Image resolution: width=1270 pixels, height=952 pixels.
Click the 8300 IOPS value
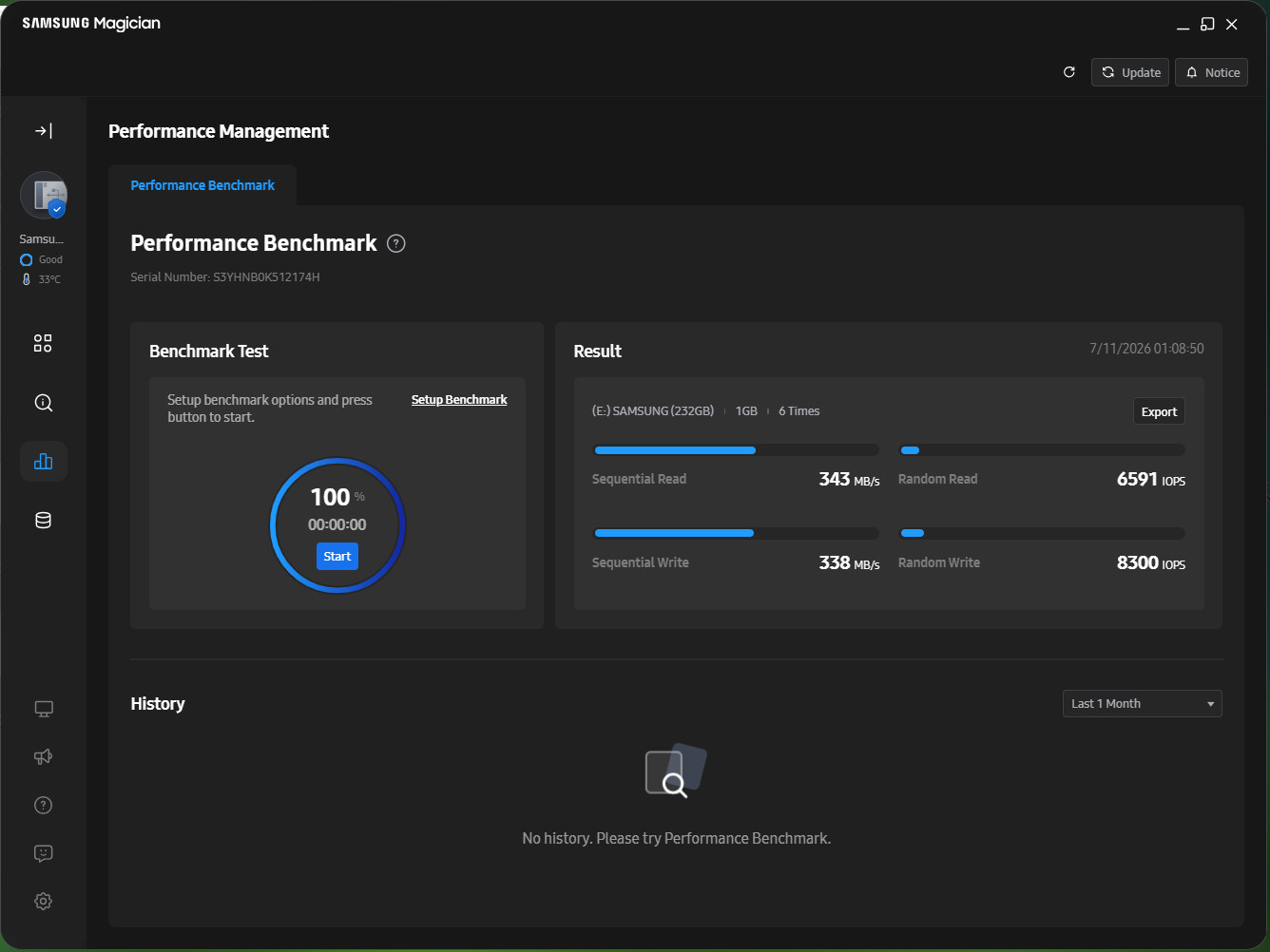1151,563
